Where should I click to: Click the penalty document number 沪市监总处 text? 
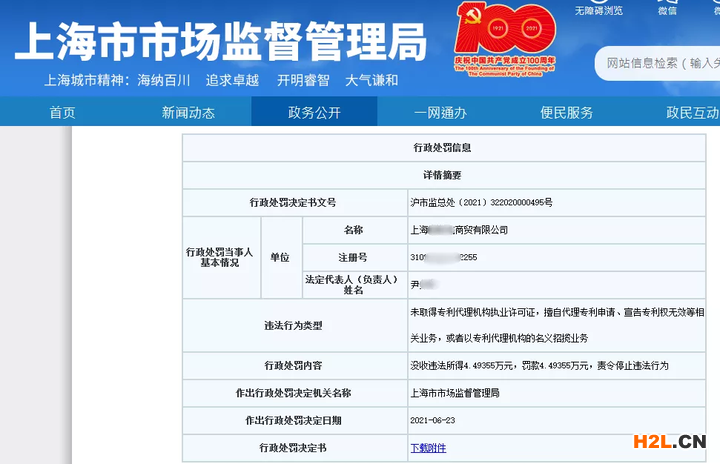(x=481, y=202)
